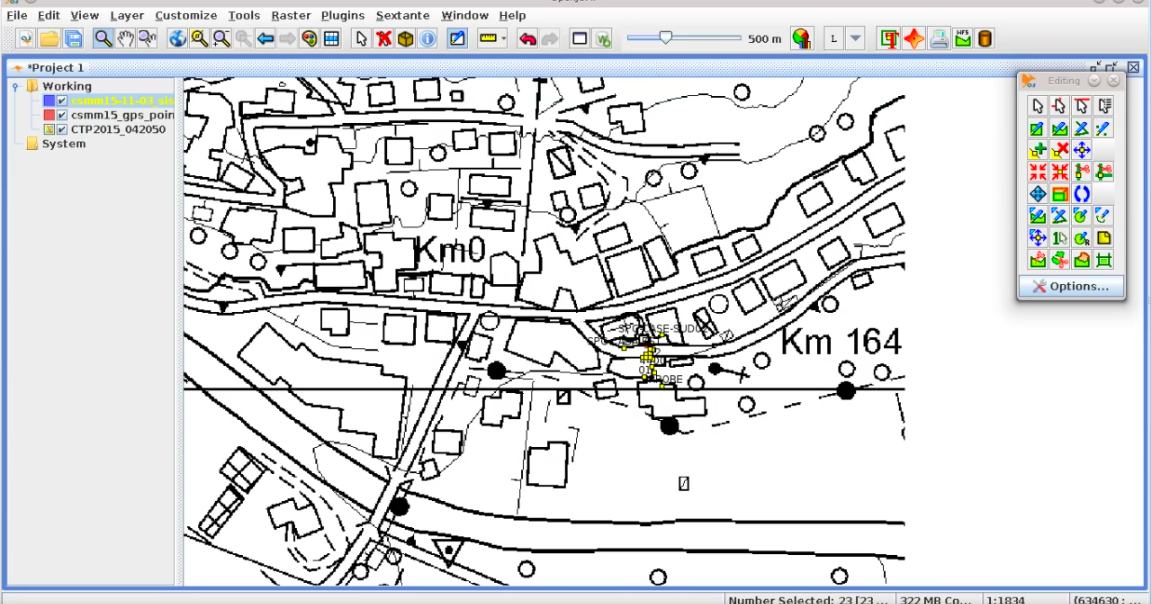The height and width of the screenshot is (604, 1151).
Task: Select the Measure ruler tool
Action: (486, 38)
